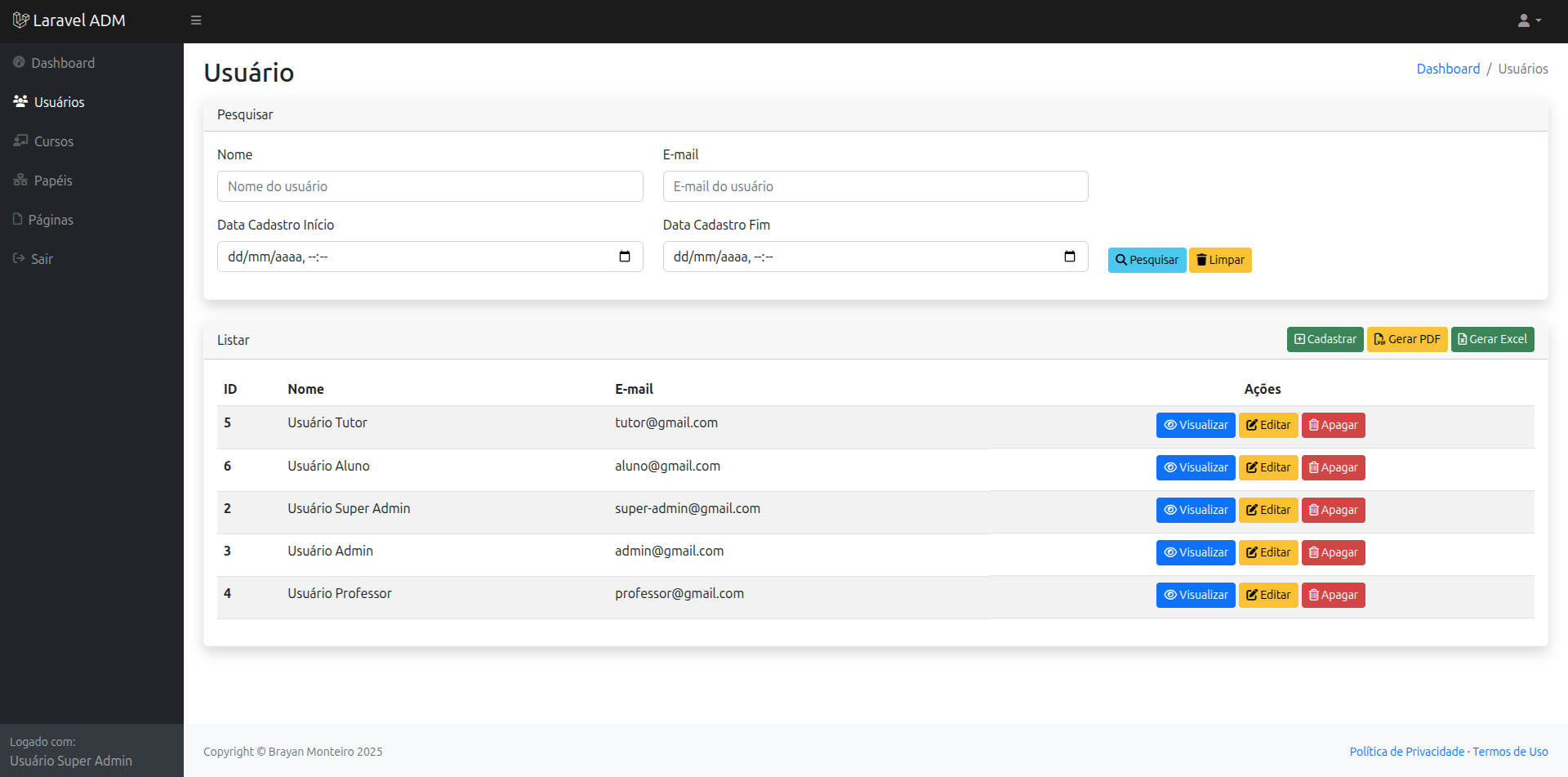Navigate to Dashboard via the breadcrumb
Viewport: 1568px width, 777px height.
pyautogui.click(x=1448, y=68)
